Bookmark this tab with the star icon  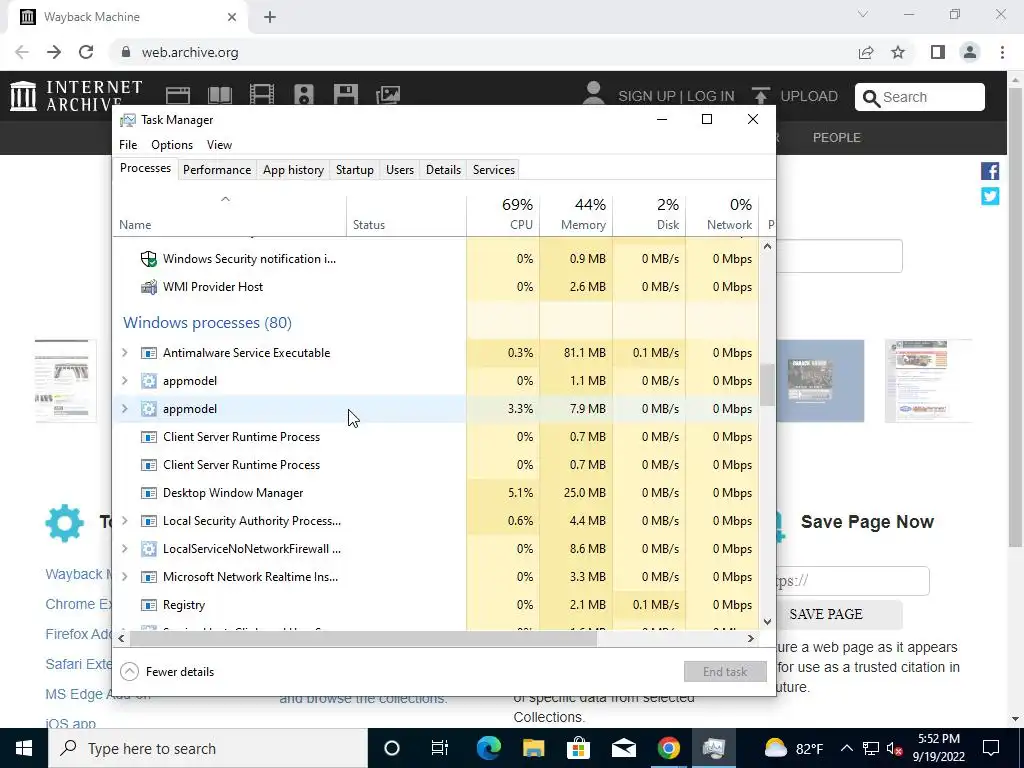[x=898, y=52]
